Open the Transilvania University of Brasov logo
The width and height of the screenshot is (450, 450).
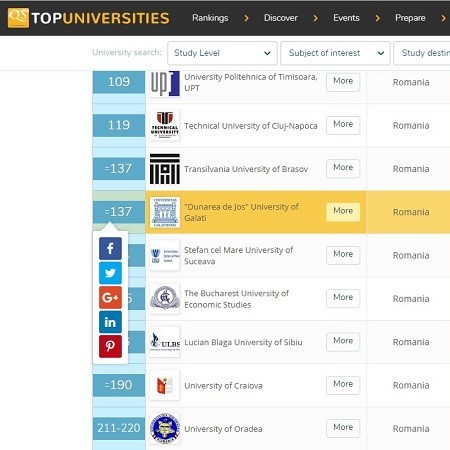click(165, 169)
